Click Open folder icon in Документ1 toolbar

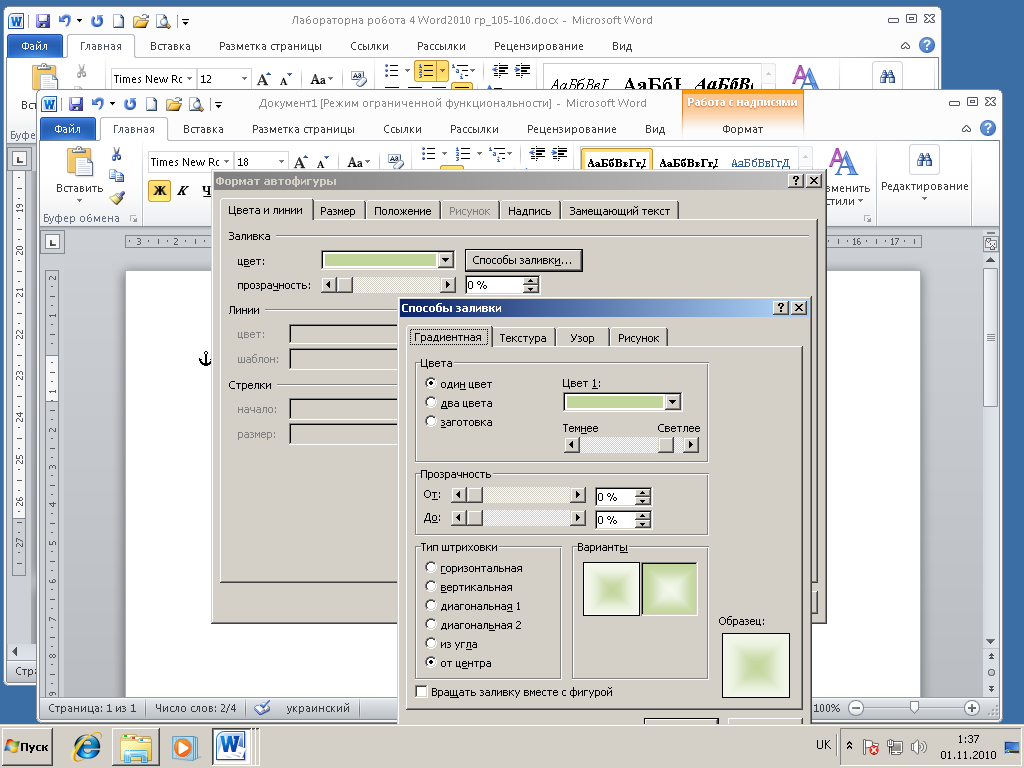(x=173, y=104)
